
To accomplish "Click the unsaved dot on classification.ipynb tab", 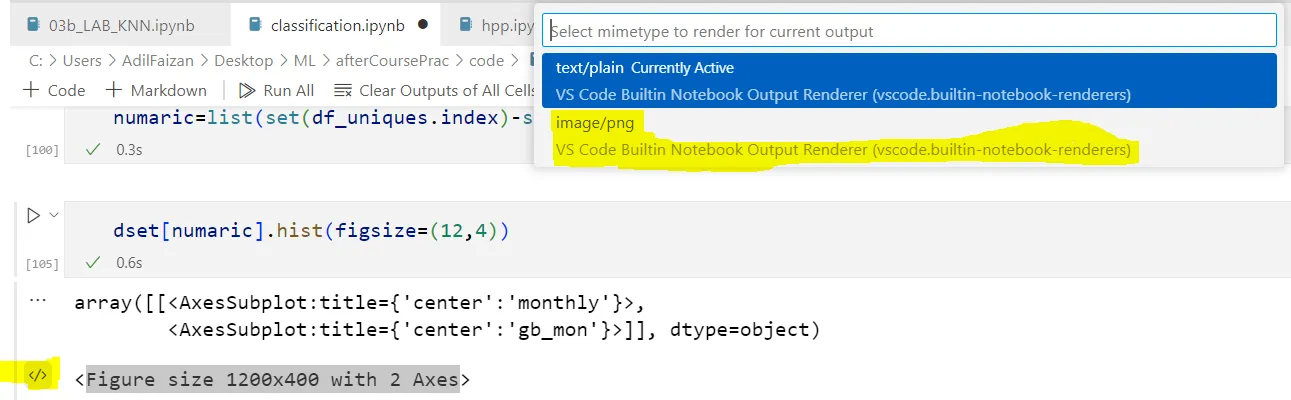I will click(423, 23).
